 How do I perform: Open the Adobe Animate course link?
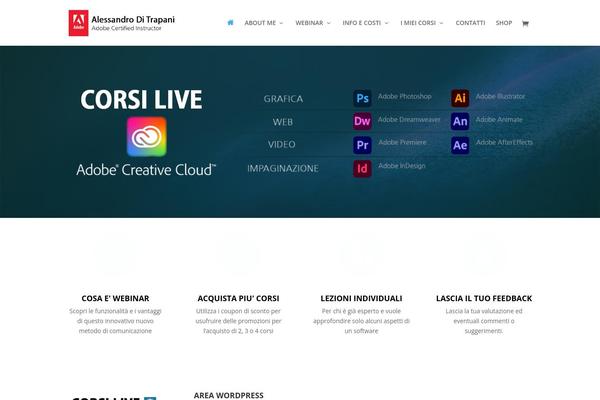coord(499,119)
